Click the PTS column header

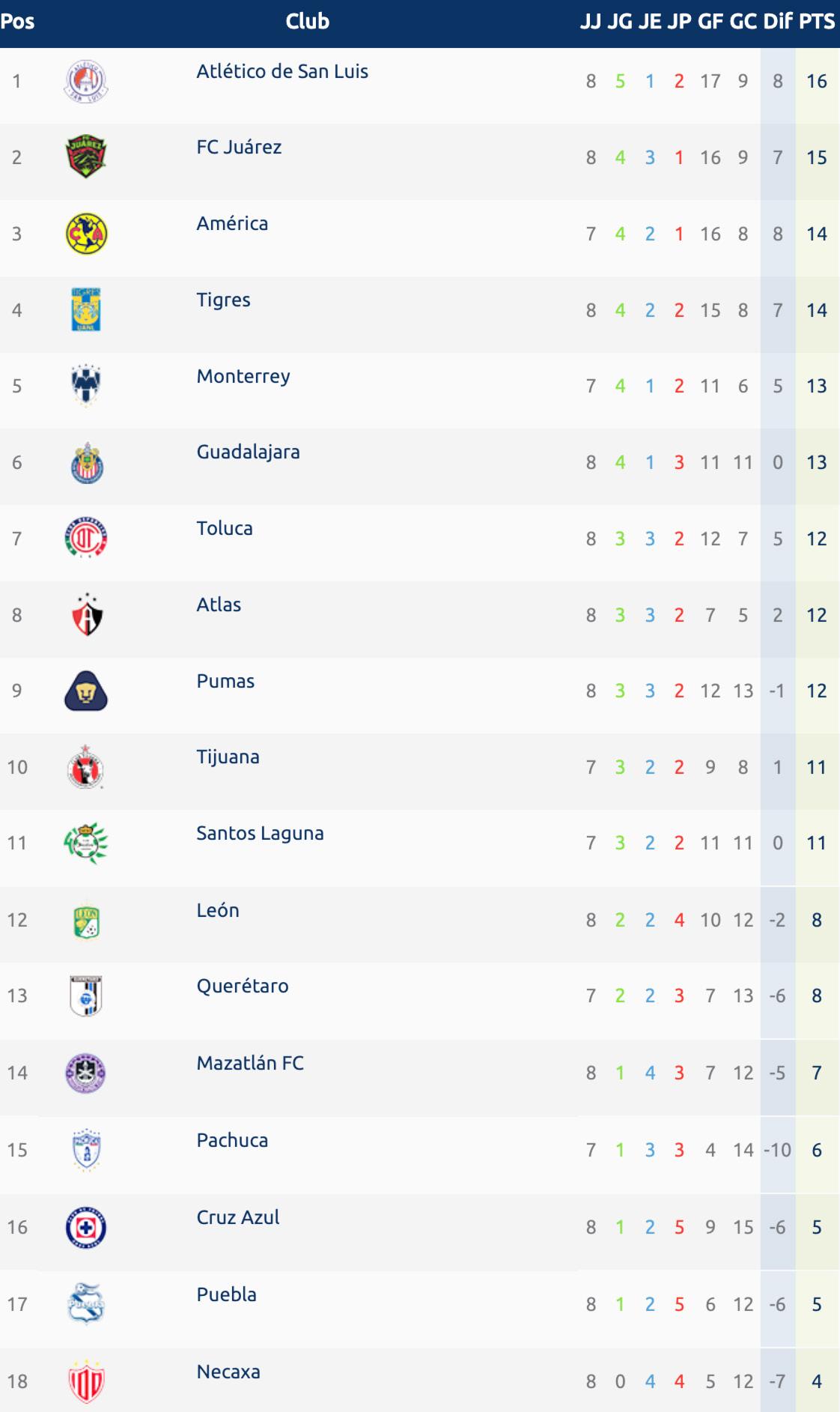click(816, 21)
